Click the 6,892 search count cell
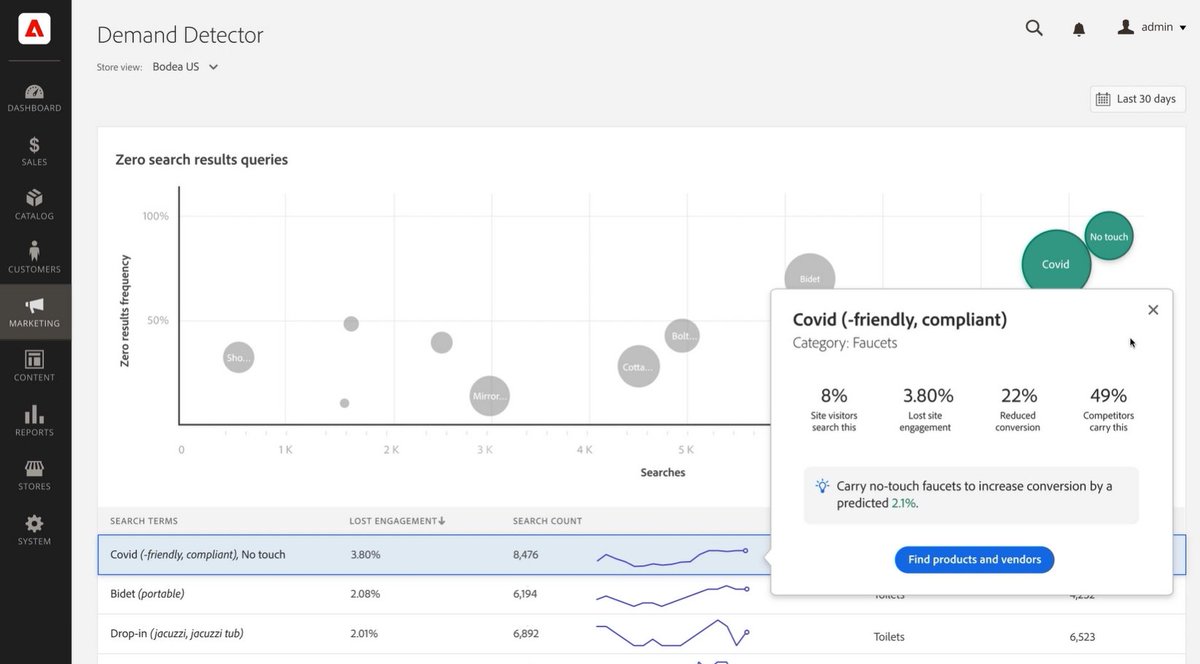Screen dimensions: 1200x664 [527, 634]
